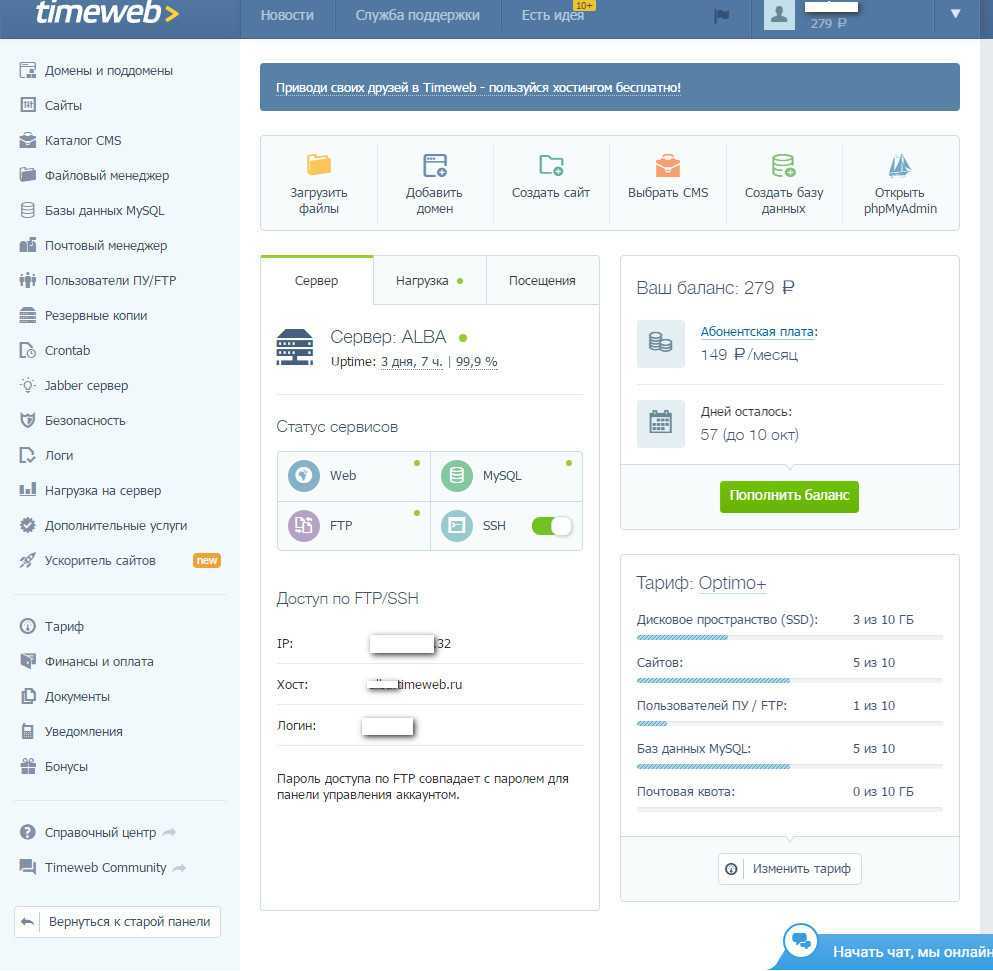Click the timeweb logo

point(106,13)
